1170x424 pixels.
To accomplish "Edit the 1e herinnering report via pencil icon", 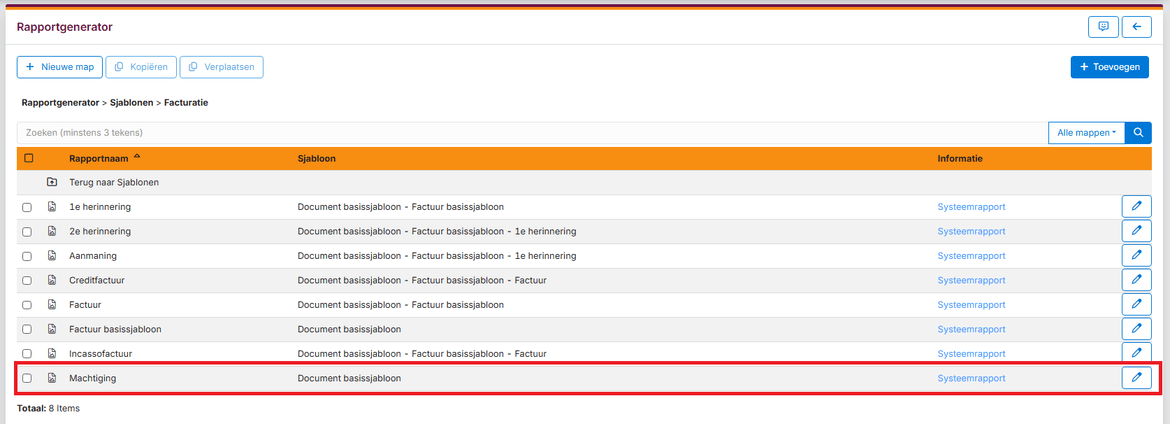I will (x=1136, y=206).
